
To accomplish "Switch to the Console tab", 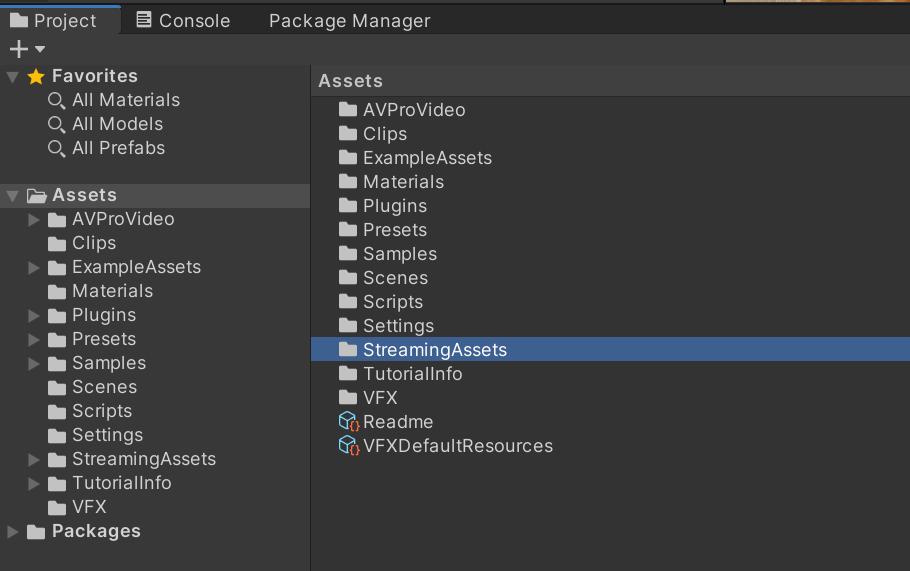I will pyautogui.click(x=183, y=20).
